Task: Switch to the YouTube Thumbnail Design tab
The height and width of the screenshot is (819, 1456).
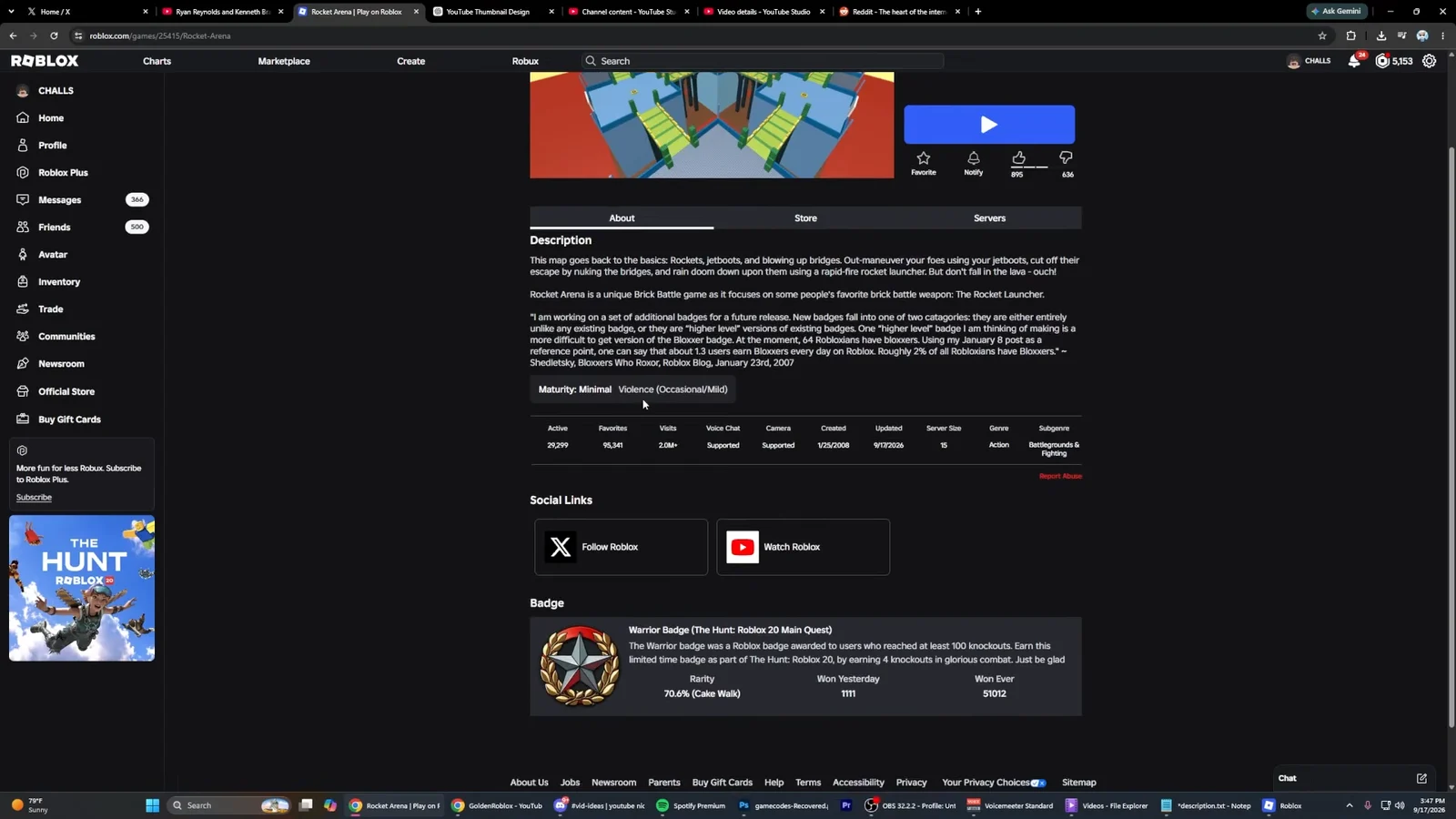Action: pos(494,12)
